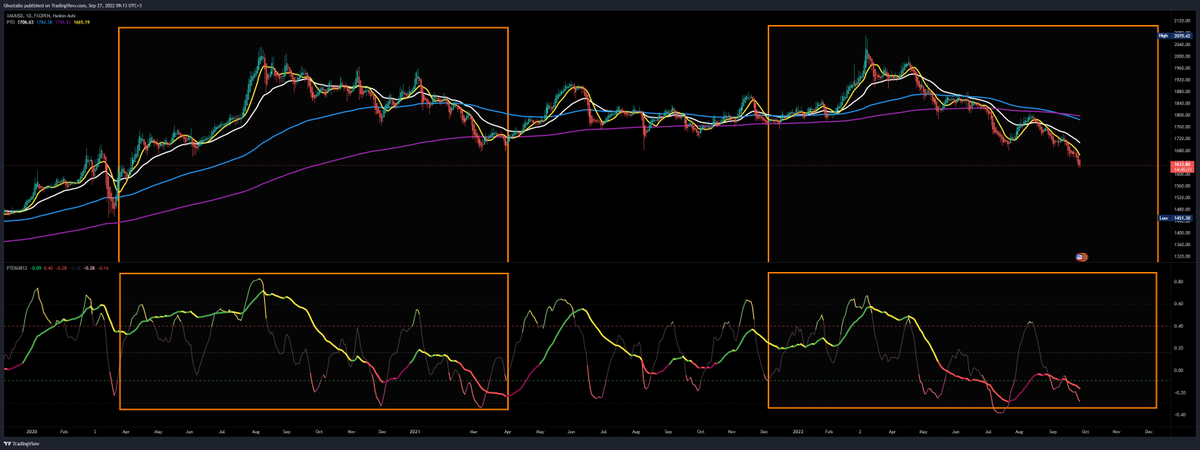Click the 1706.63 white PTO value

(25, 22)
